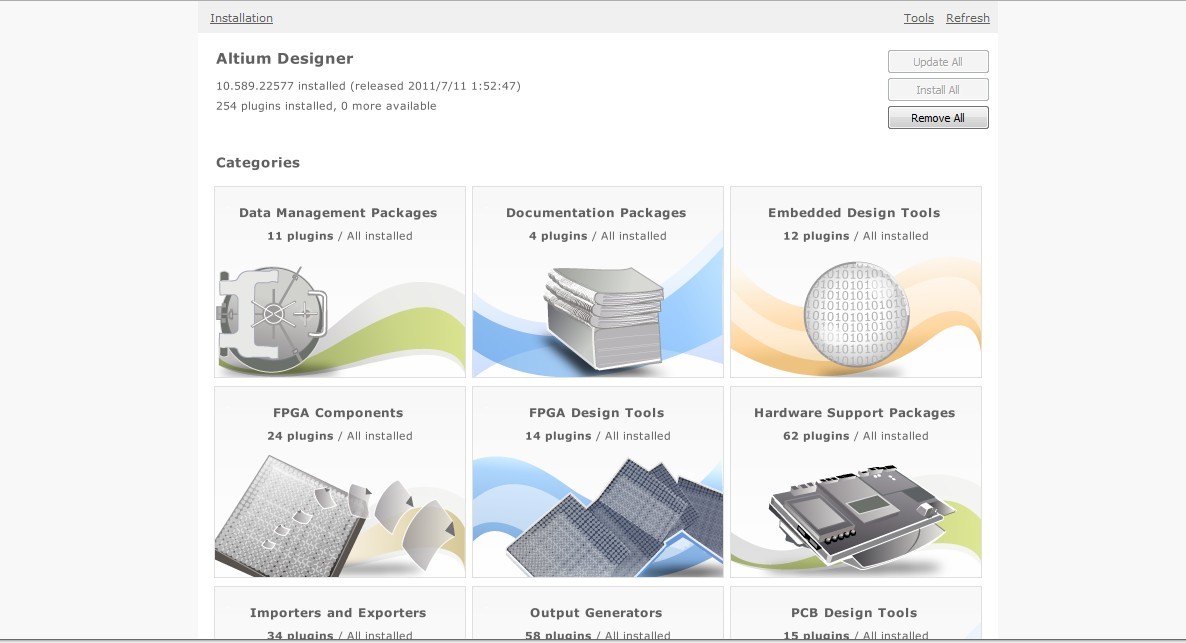Image resolution: width=1186 pixels, height=643 pixels.
Task: Click the '24 plugins / All installed' text
Action: tap(340, 436)
